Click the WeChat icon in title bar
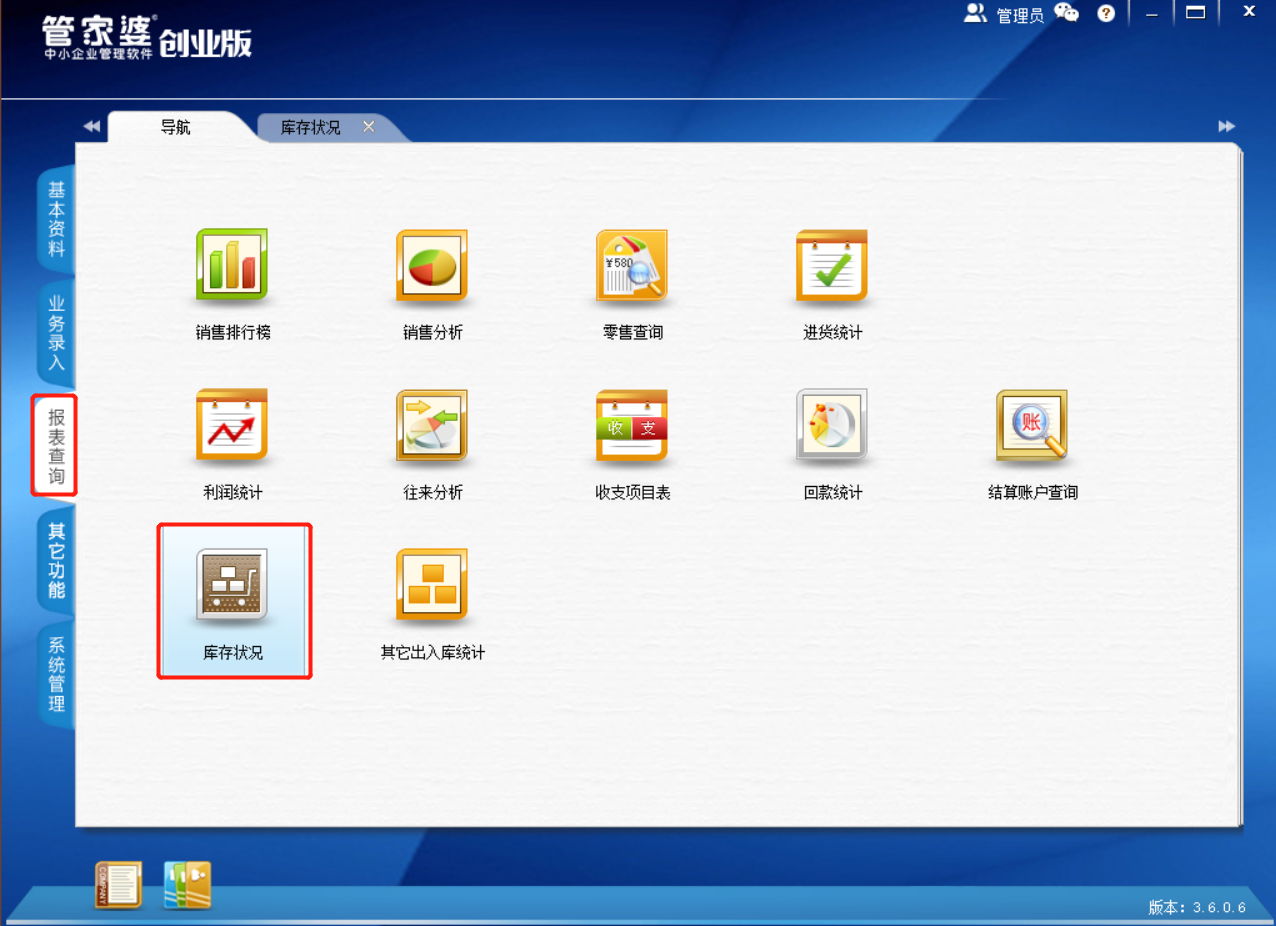 pyautogui.click(x=1067, y=13)
